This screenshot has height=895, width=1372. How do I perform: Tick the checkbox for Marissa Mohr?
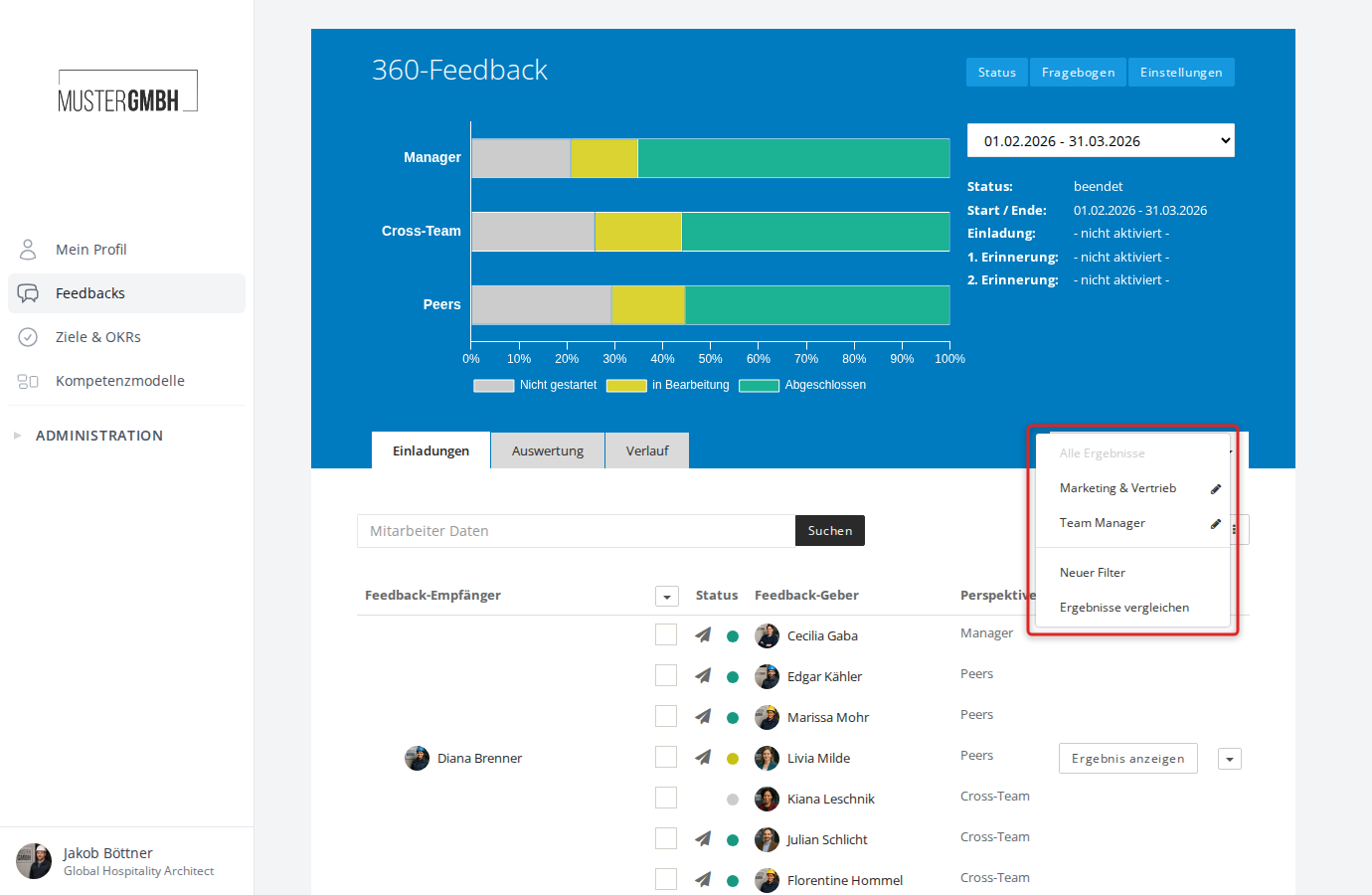(666, 716)
